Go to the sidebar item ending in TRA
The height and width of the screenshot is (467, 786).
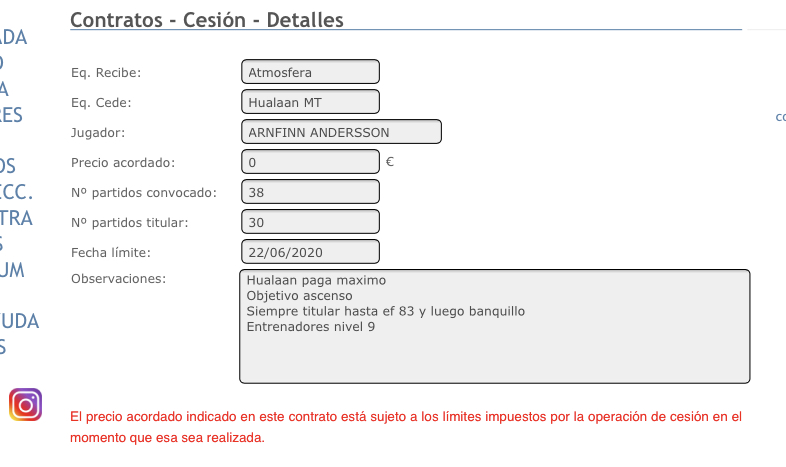[16, 218]
